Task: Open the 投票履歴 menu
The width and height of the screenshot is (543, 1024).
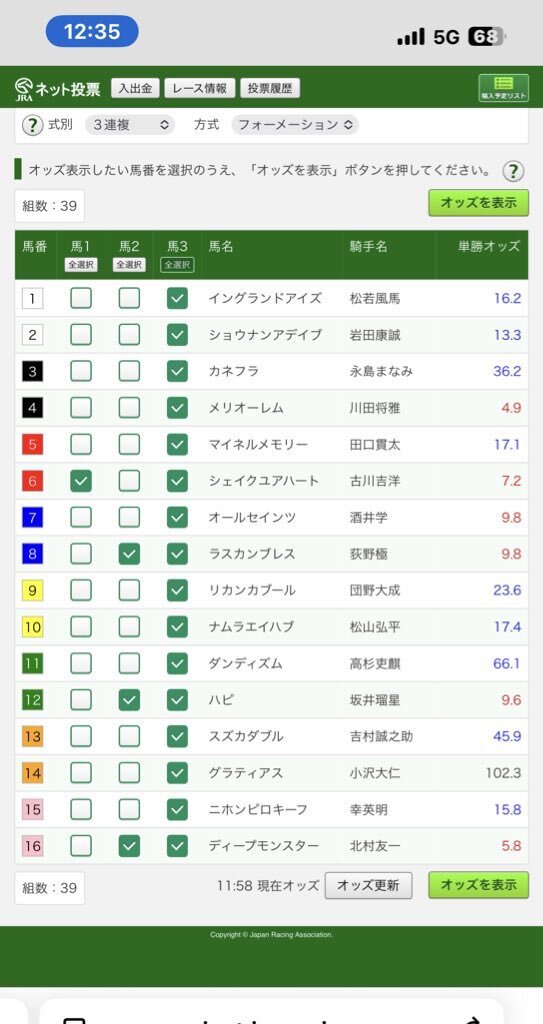Action: (271, 88)
